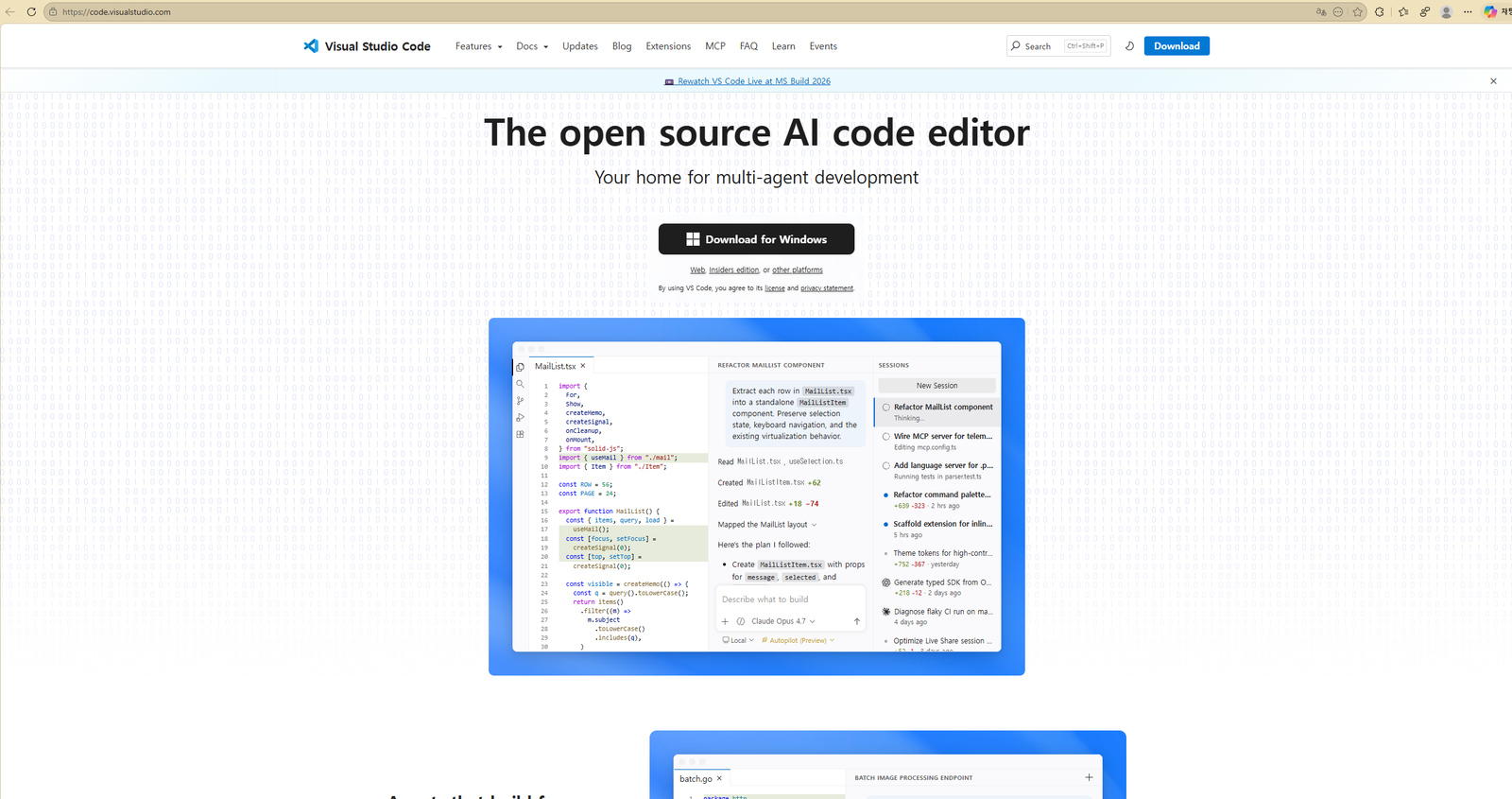Open the favorites list icon in the toolbar
This screenshot has width=1512, height=799.
[x=1403, y=12]
